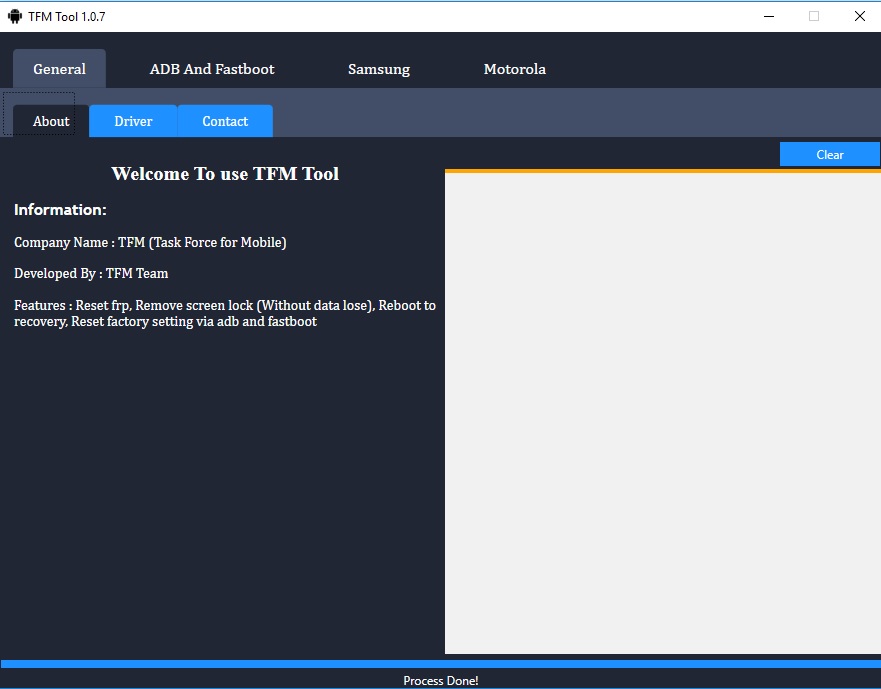
Task: Switch to Contact sub-tab
Action: [x=225, y=121]
